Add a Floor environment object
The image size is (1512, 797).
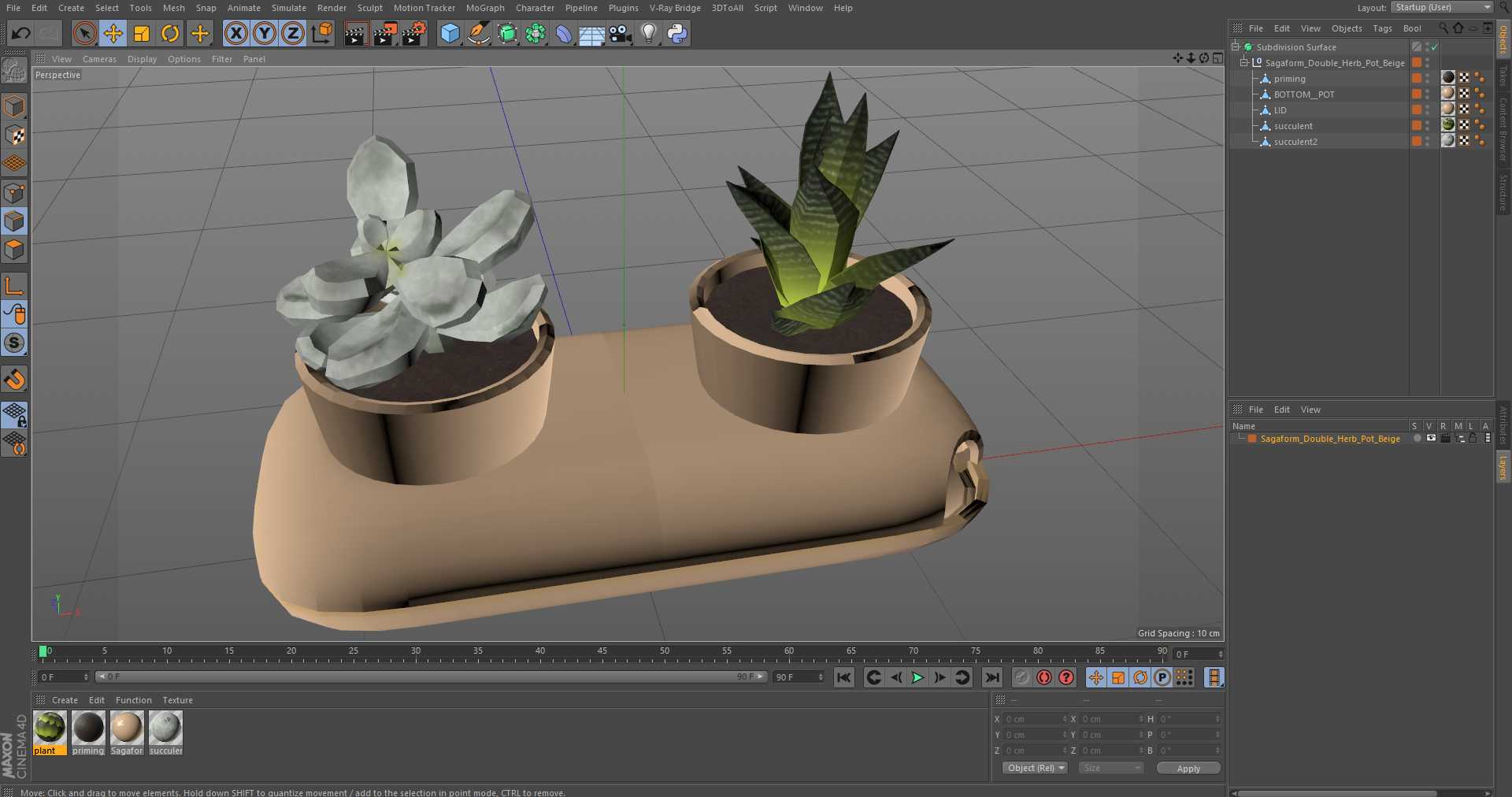(x=591, y=33)
